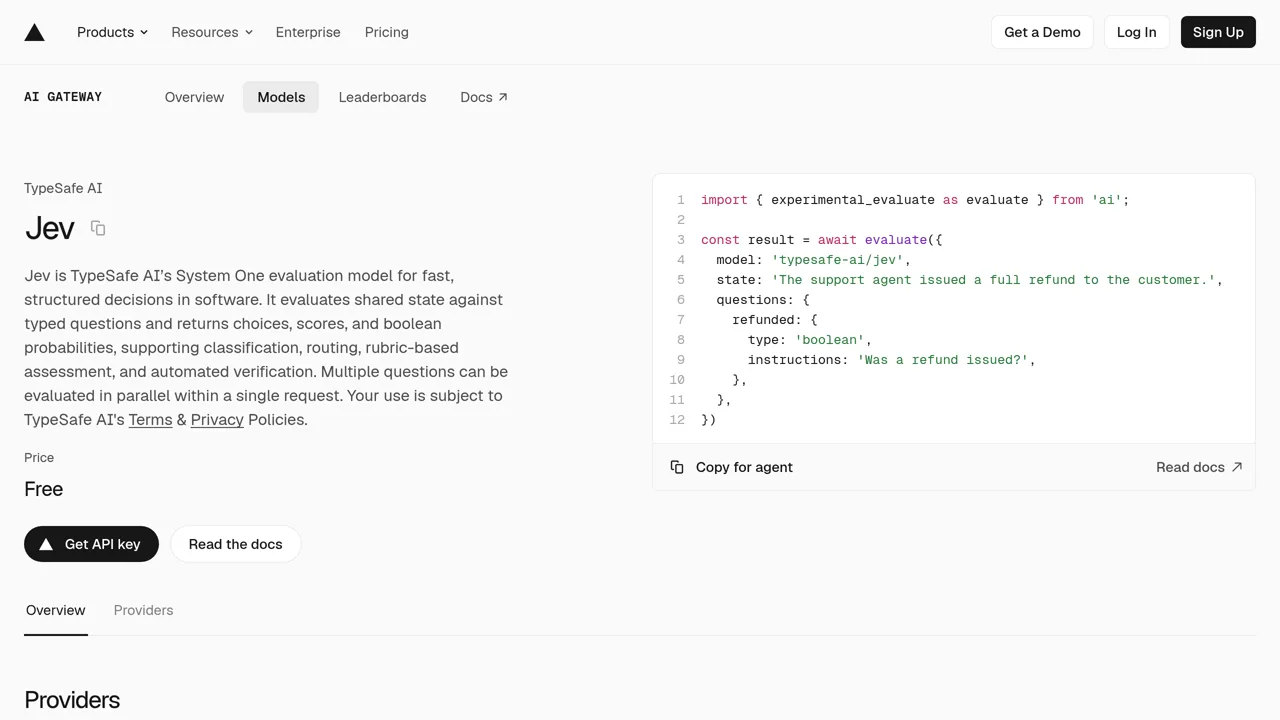The width and height of the screenshot is (1280, 720).
Task: Click the 'const result = await evaluate' line
Action: click(x=822, y=240)
